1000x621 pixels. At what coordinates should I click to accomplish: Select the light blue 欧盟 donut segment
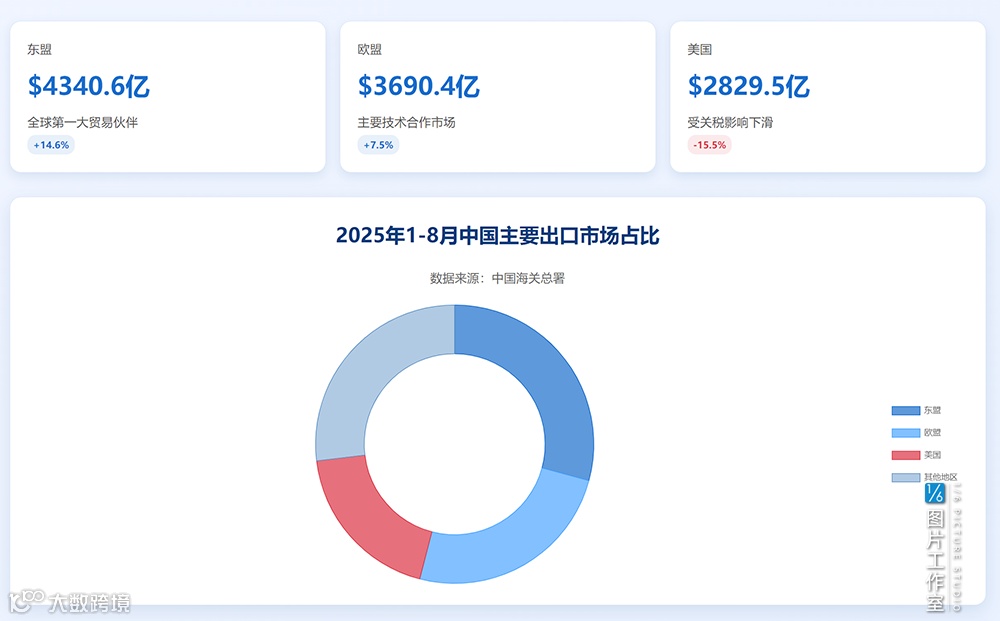point(510,542)
